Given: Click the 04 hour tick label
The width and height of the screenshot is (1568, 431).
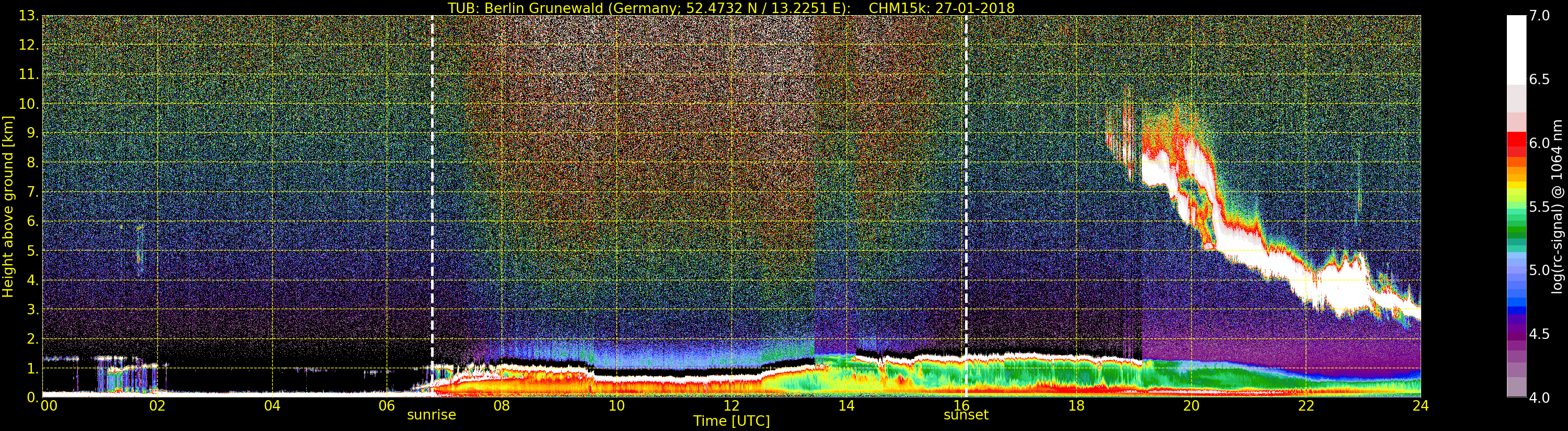Looking at the screenshot, I should pos(272,406).
